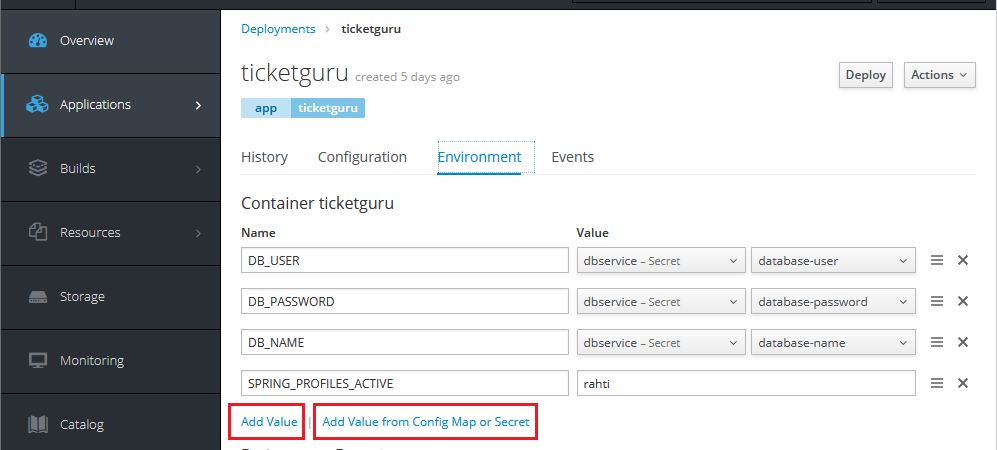The height and width of the screenshot is (450, 997).
Task: Grab the reorder handle for DB_PASSWORD row
Action: 937,301
